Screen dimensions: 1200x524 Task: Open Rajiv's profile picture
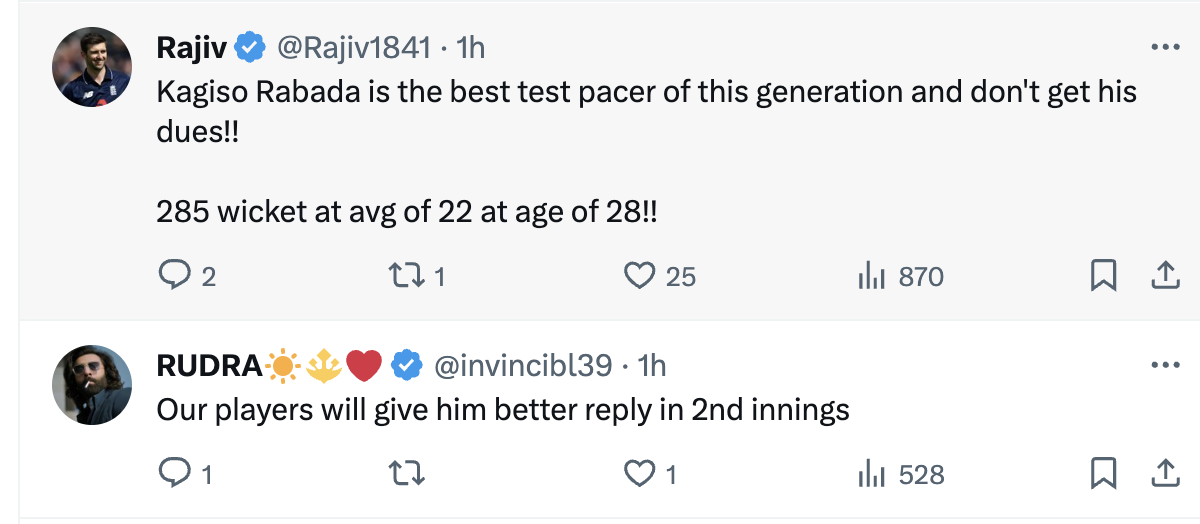(x=92, y=67)
